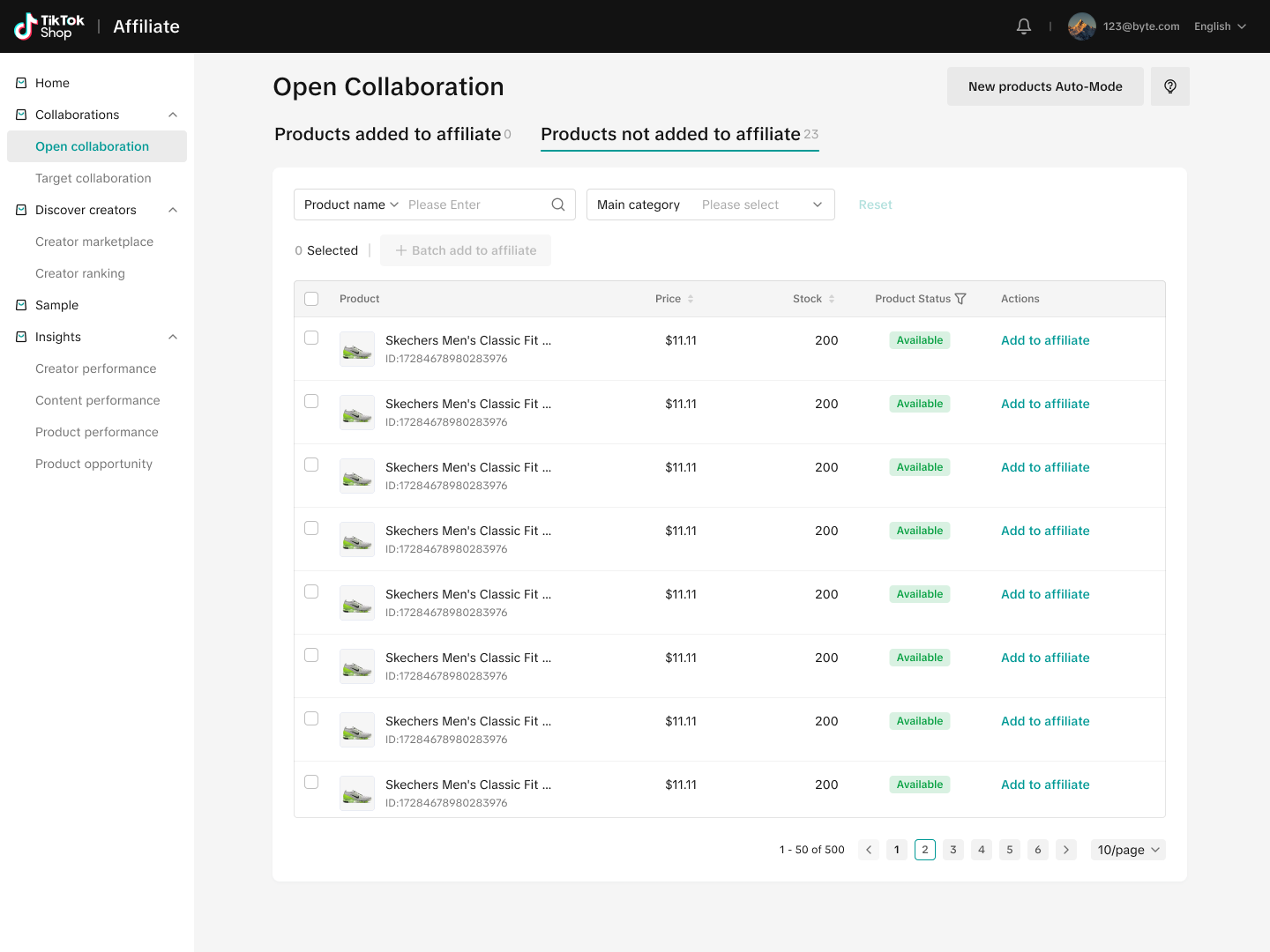Click the TikTok Shop logo

tap(49, 26)
